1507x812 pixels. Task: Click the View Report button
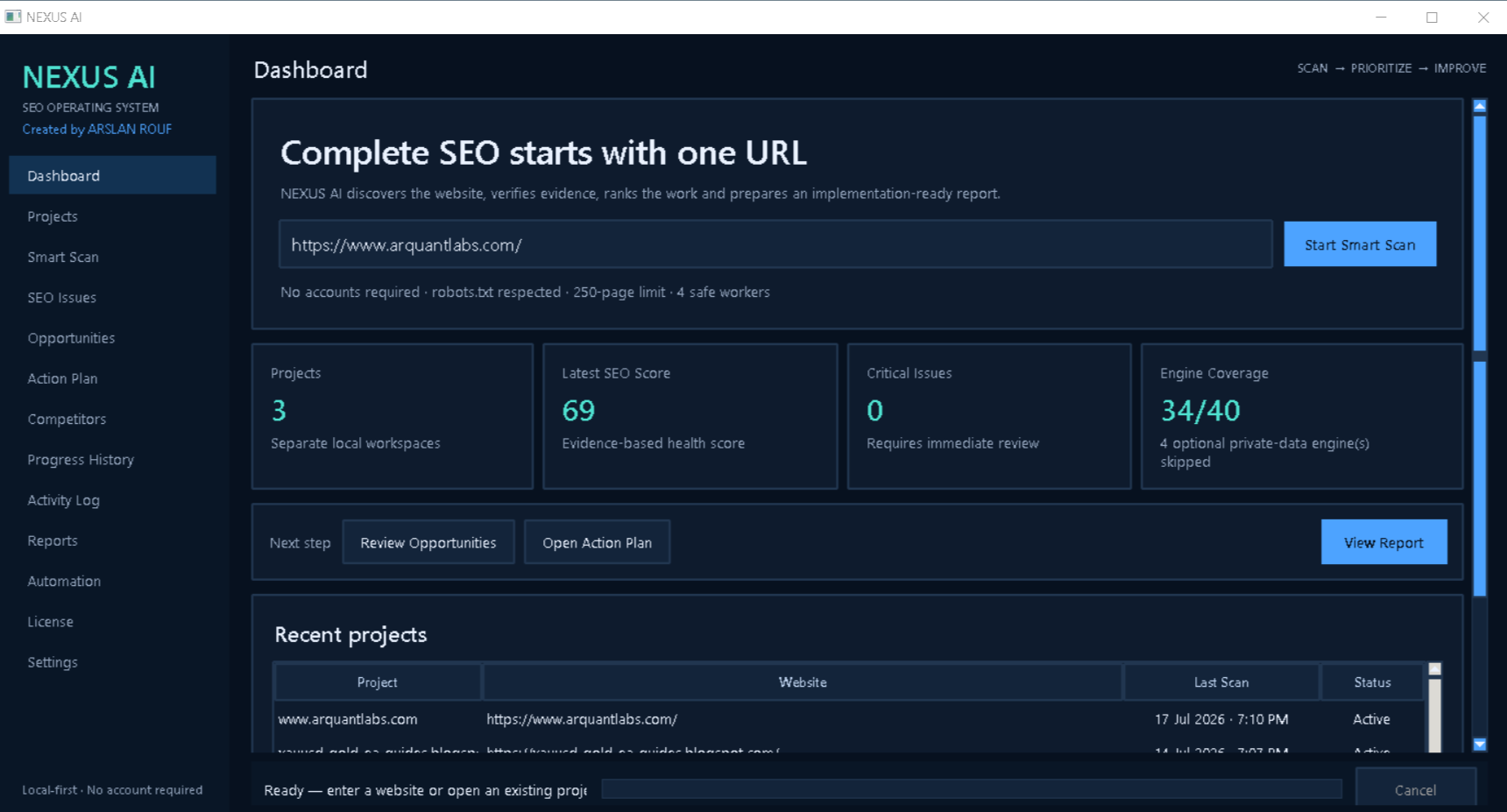(x=1383, y=542)
